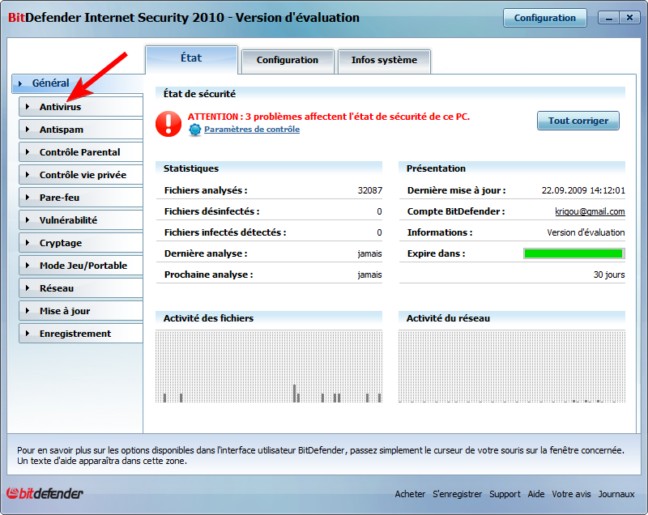Click the Fichiers analysés value 32087
The height and width of the screenshot is (515, 648).
pos(370,191)
